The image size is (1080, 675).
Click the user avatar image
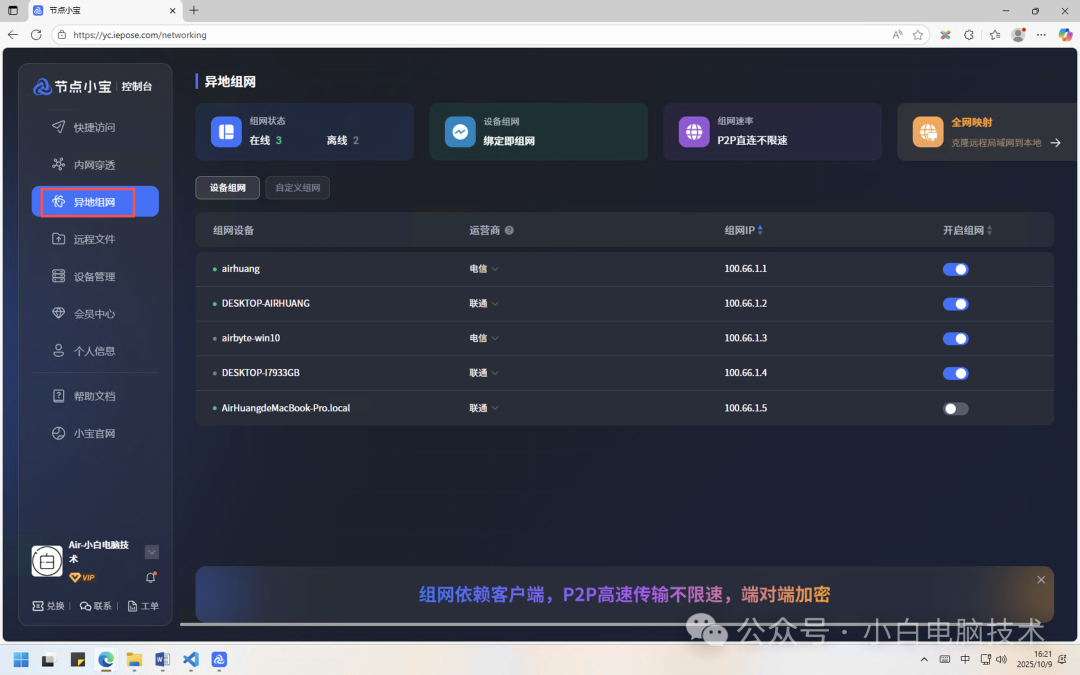point(47,561)
